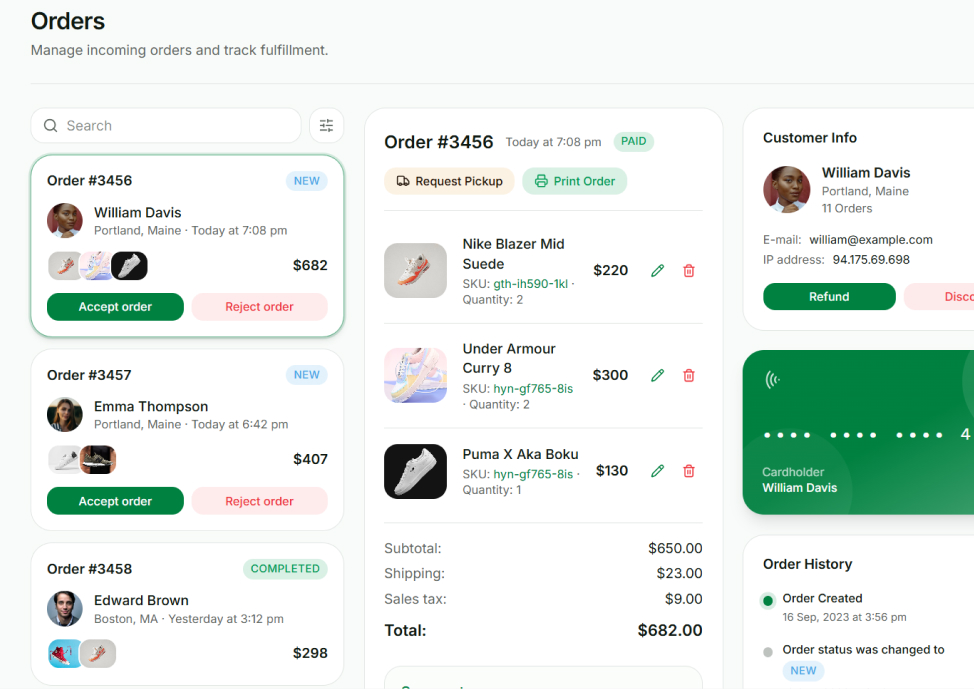Reject order #3457
This screenshot has width=974, height=689.
click(259, 501)
